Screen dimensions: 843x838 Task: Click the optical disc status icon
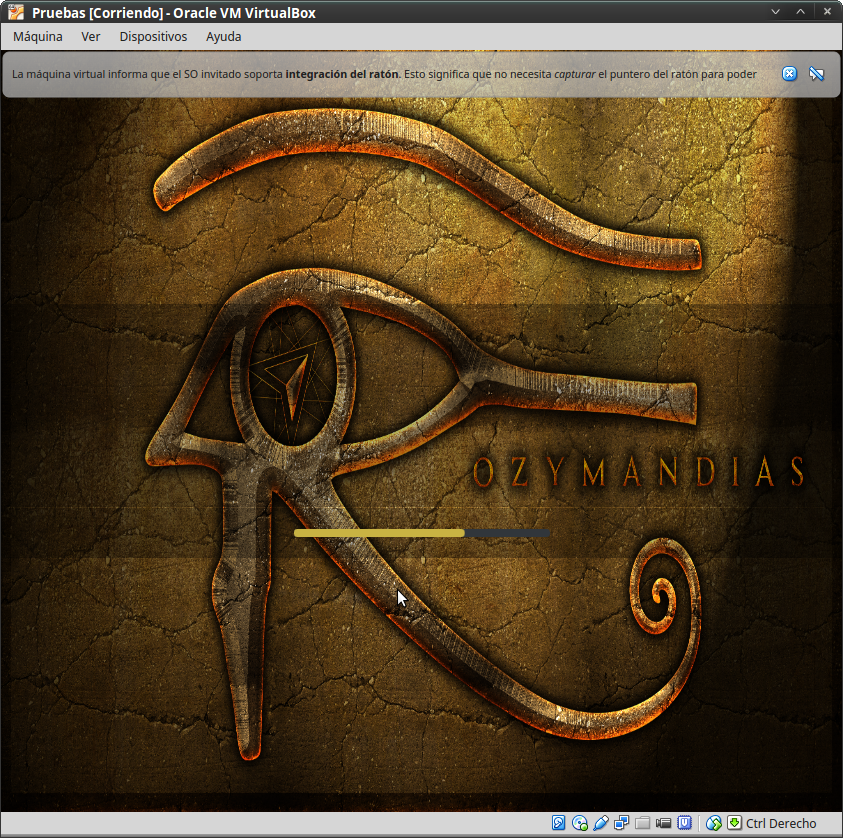pyautogui.click(x=580, y=823)
